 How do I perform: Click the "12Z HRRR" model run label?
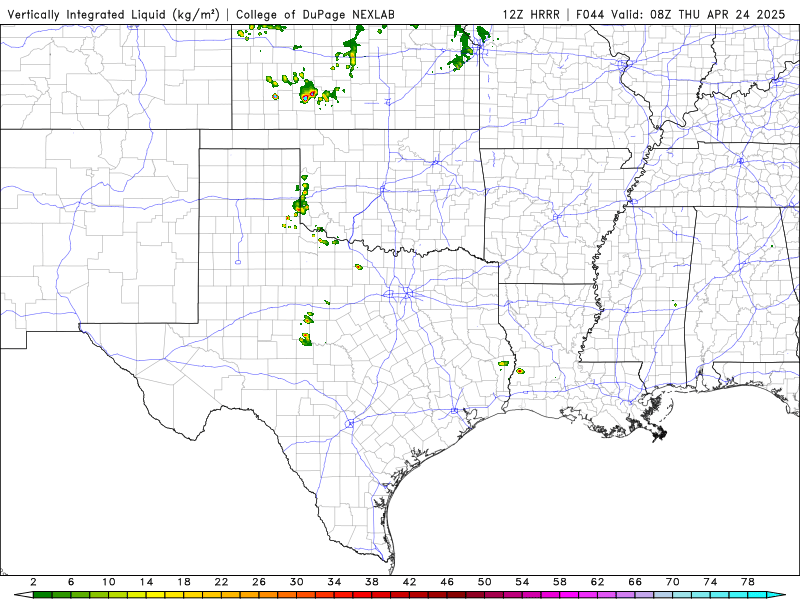[531, 15]
